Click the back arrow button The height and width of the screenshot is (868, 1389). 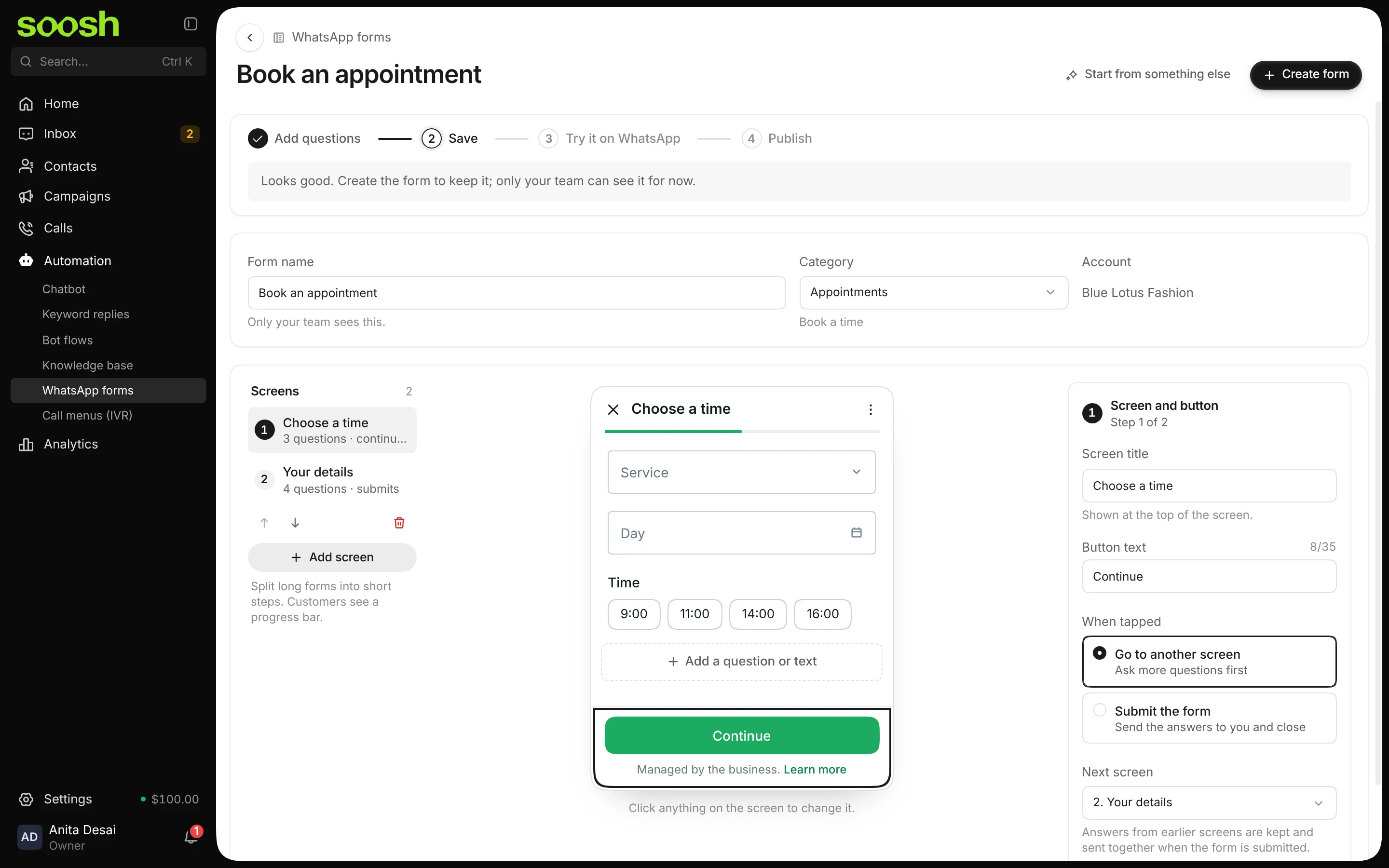click(x=250, y=37)
